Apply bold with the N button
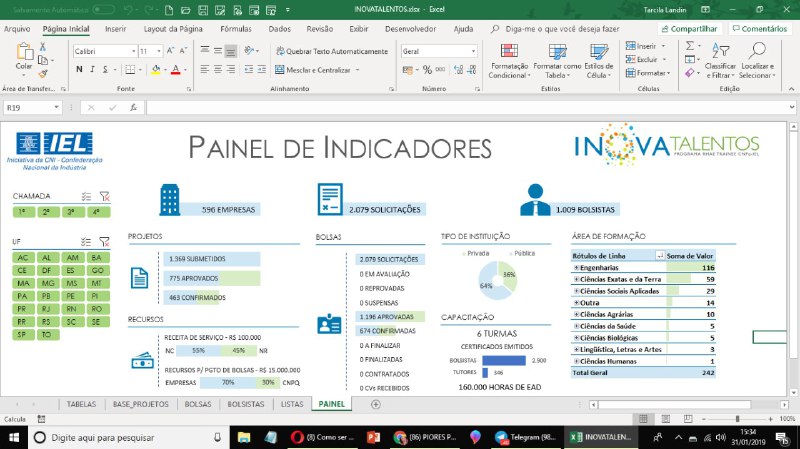Screen dimensions: 800x449 coord(79,69)
